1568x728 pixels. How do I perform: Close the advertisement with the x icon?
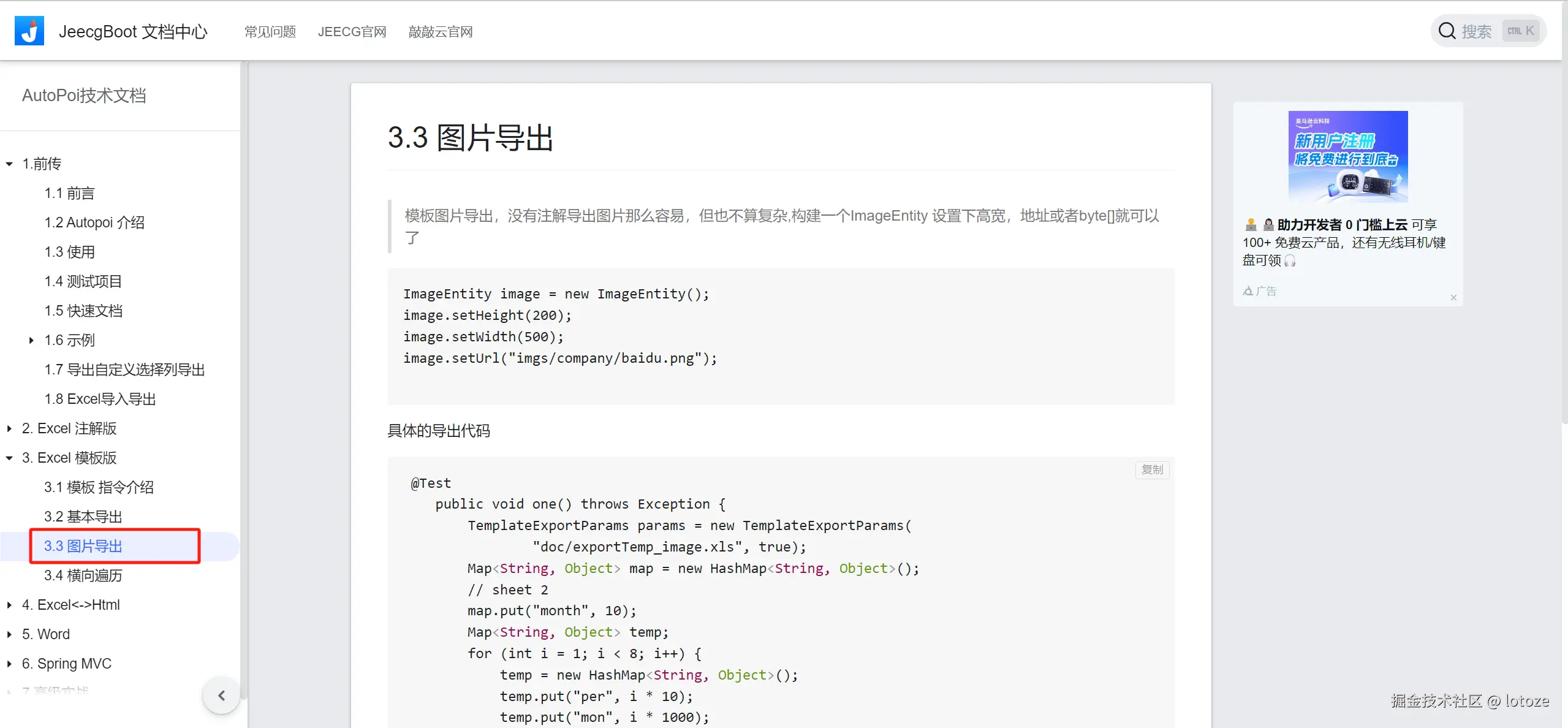[x=1453, y=298]
